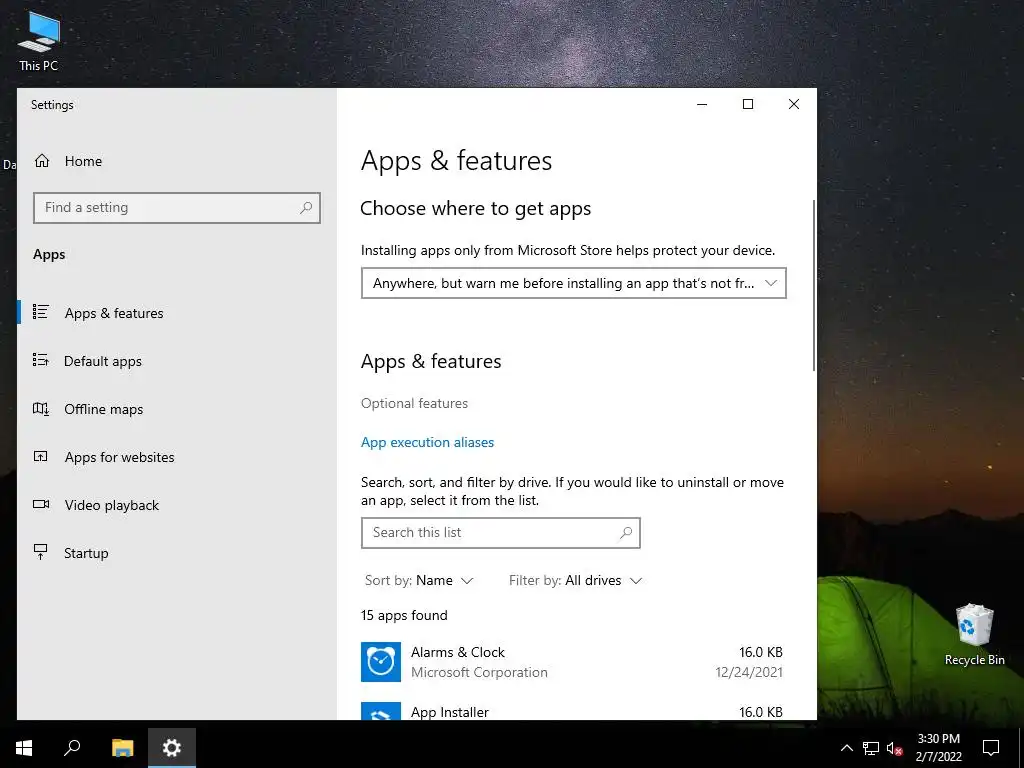Click the Apps for websites sidebar icon

click(40, 456)
